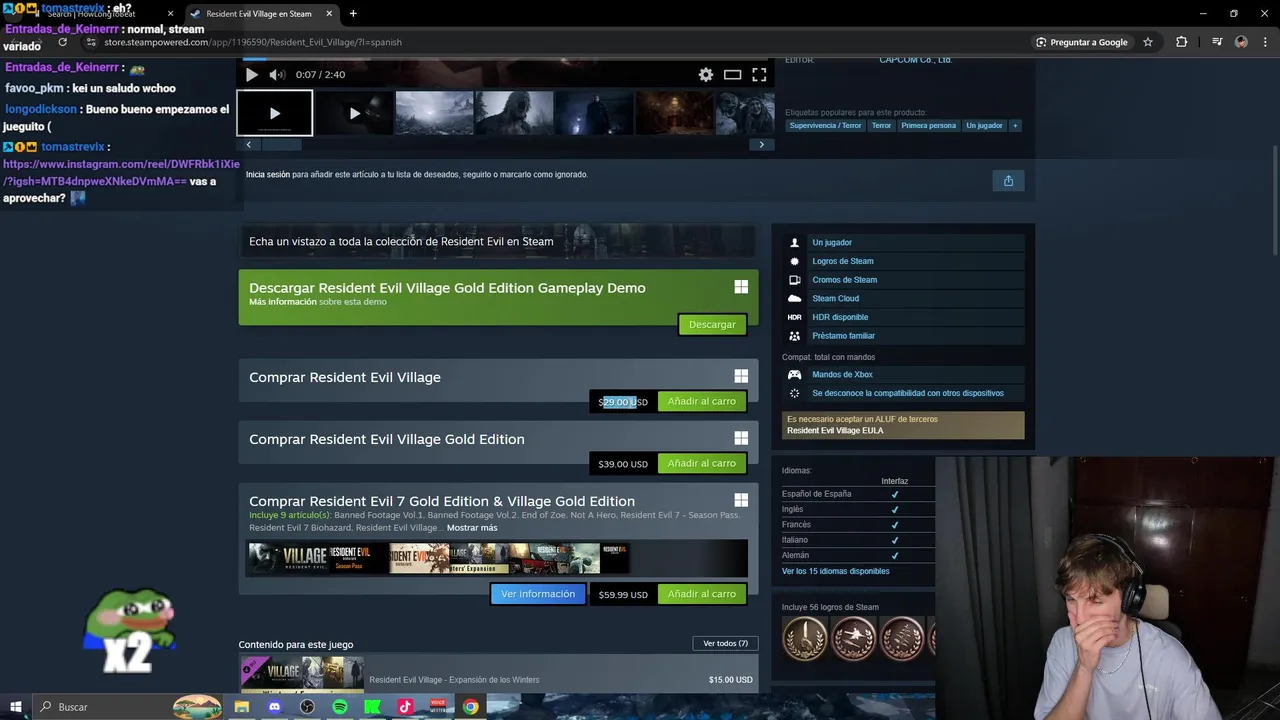Open OBS Studio from taskbar

click(x=307, y=707)
